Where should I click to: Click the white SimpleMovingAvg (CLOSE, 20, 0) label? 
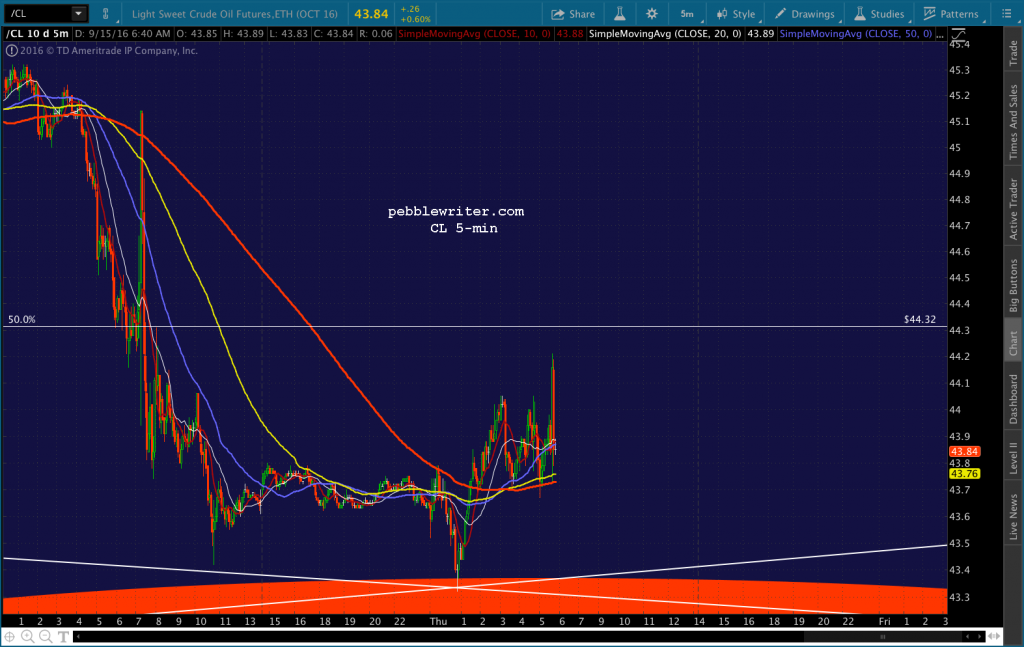point(665,34)
